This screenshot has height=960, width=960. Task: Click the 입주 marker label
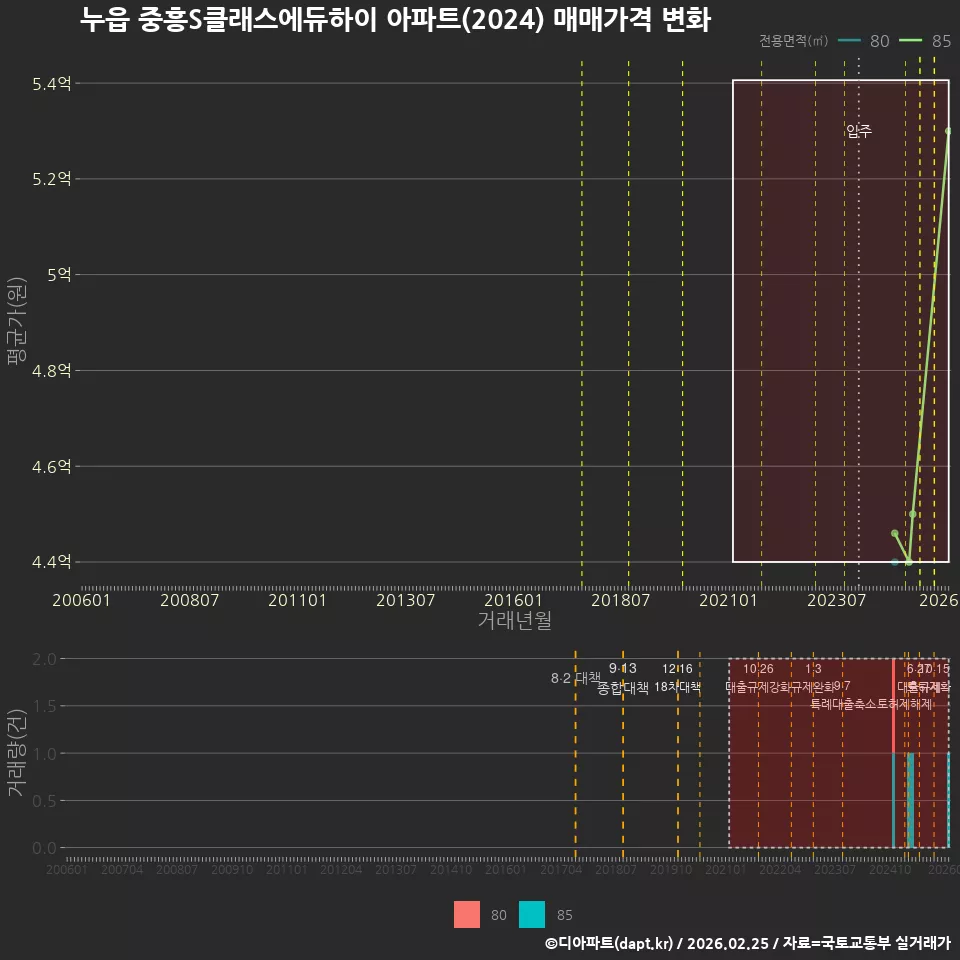[858, 130]
